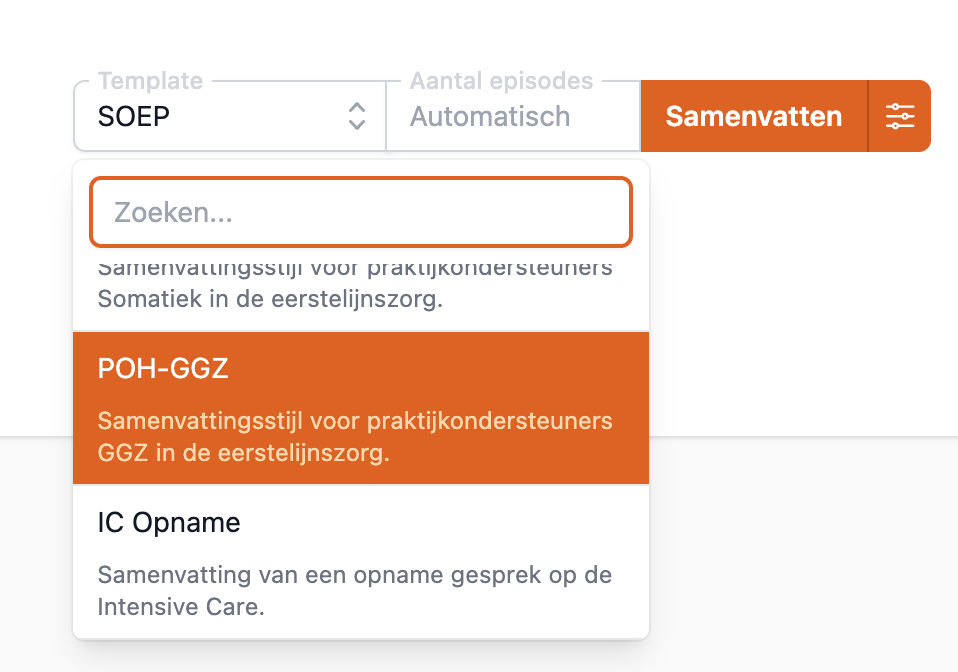Select the POH-GGZ template option
Screen dimensions: 958x672
point(361,408)
